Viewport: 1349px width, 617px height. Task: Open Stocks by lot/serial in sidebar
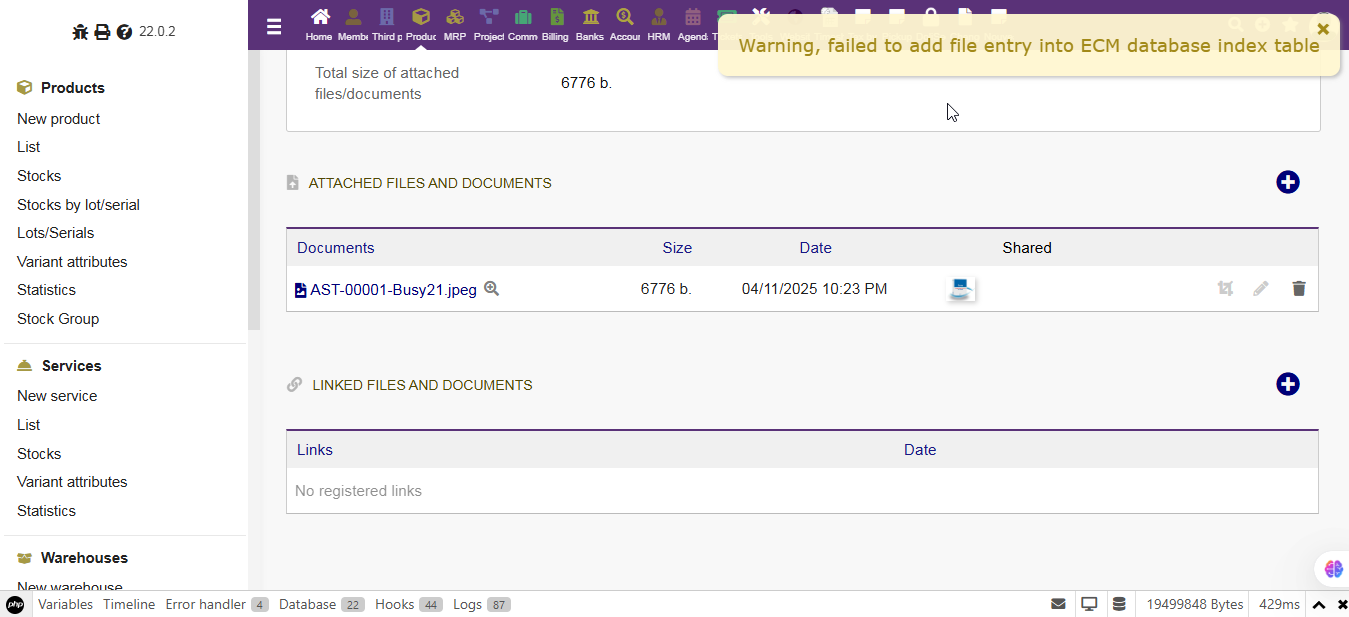coord(78,205)
